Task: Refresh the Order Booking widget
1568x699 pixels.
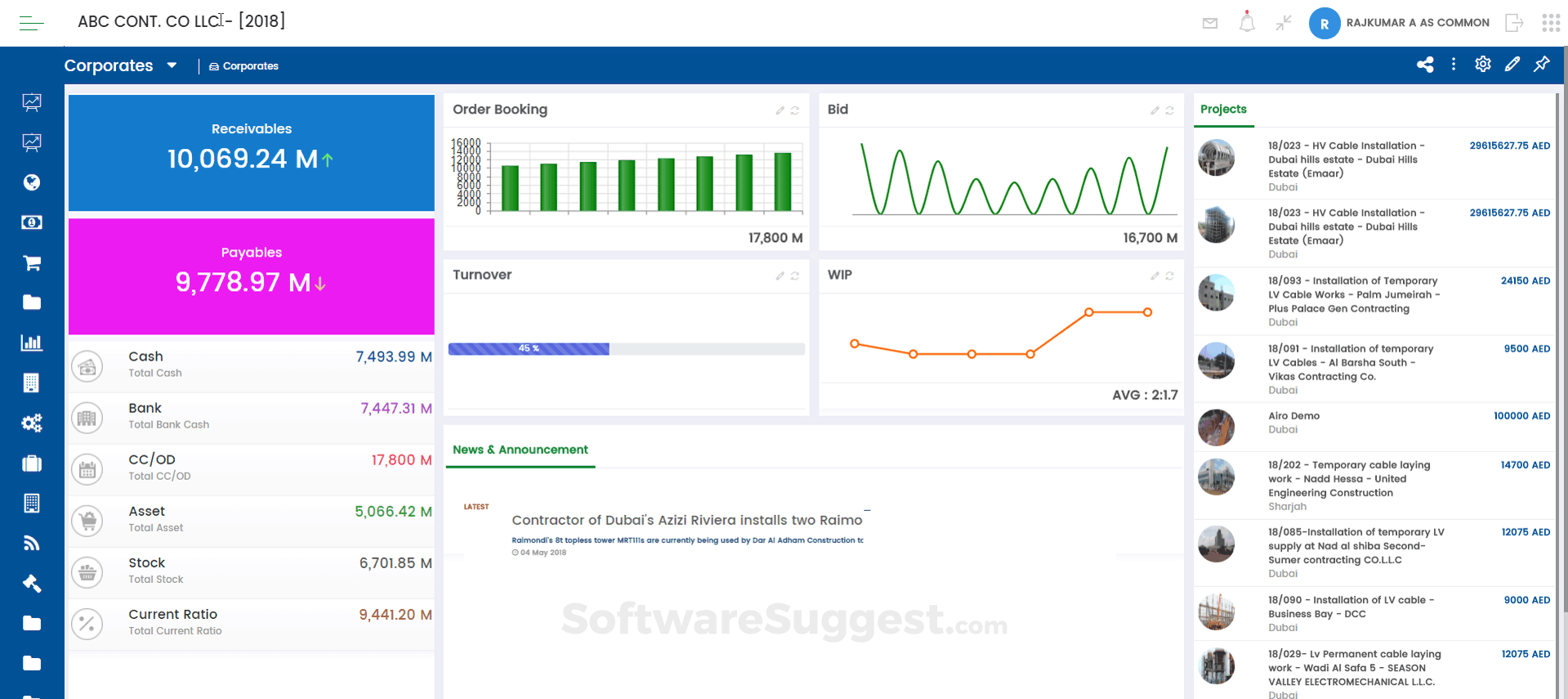Action: pyautogui.click(x=795, y=110)
